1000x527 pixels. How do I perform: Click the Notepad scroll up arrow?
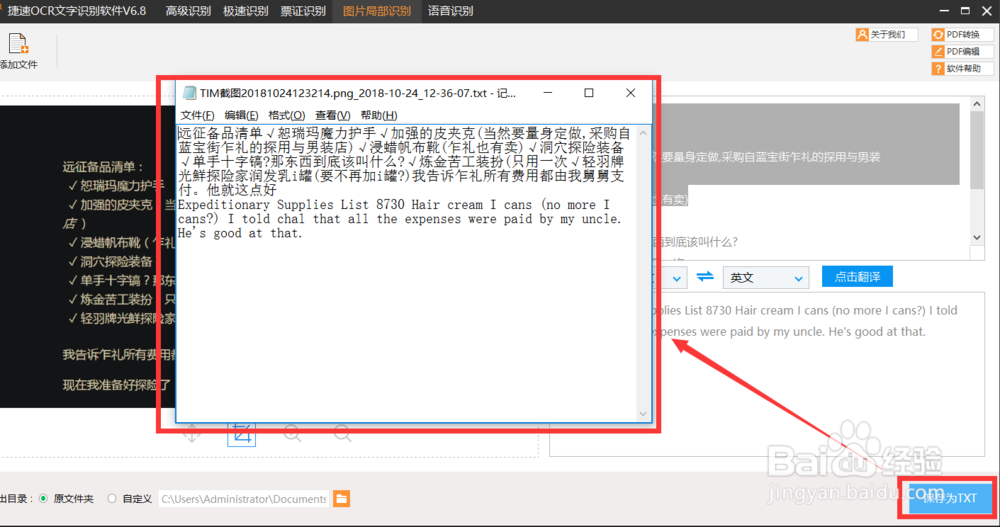click(643, 133)
